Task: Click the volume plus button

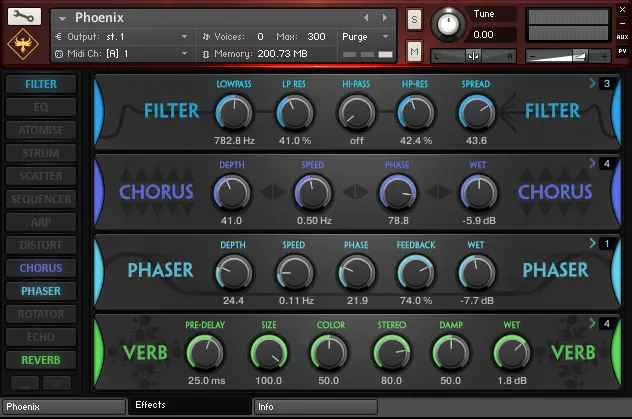Action: tap(604, 56)
